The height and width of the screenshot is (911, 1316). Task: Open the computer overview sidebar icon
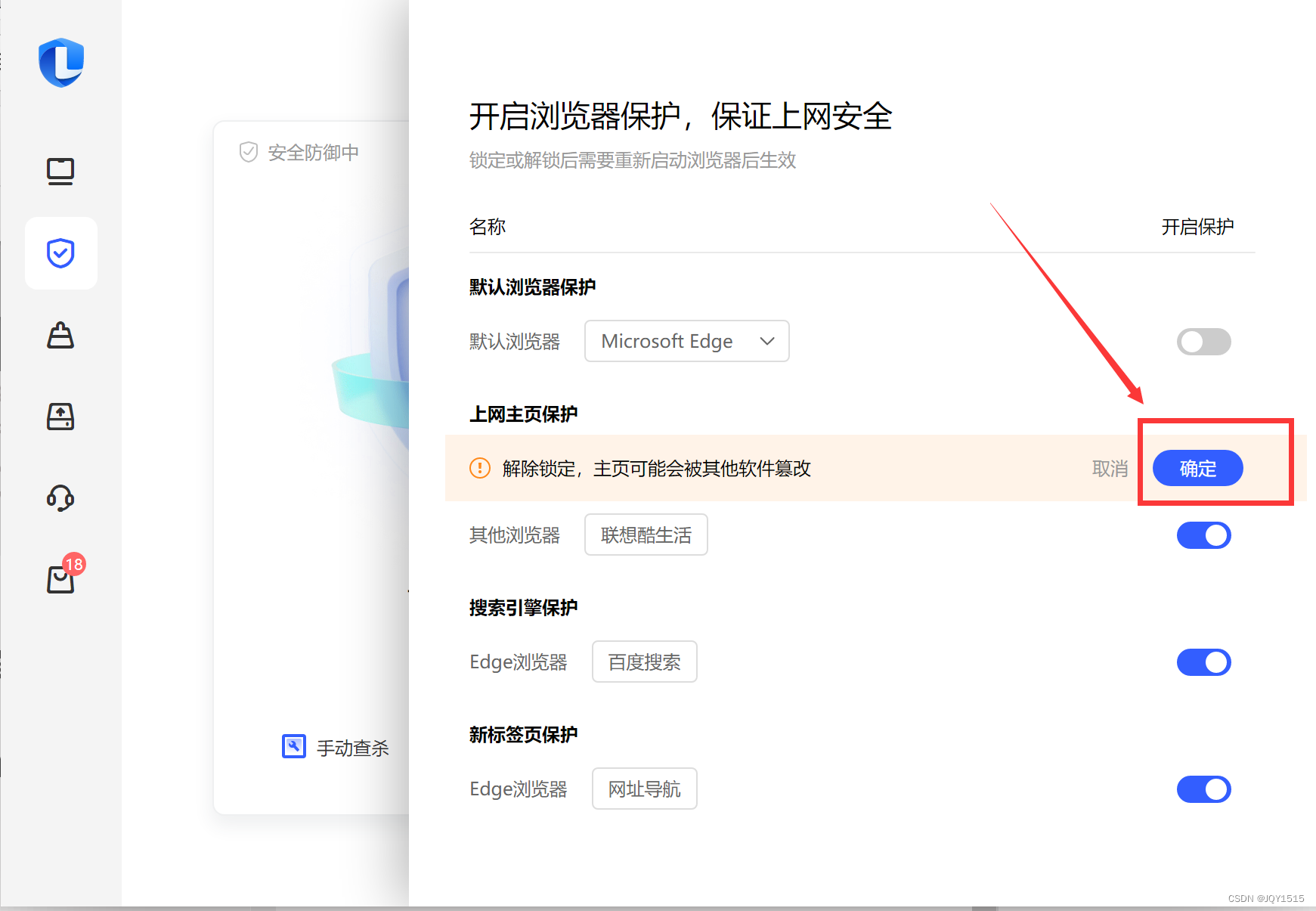tap(60, 172)
